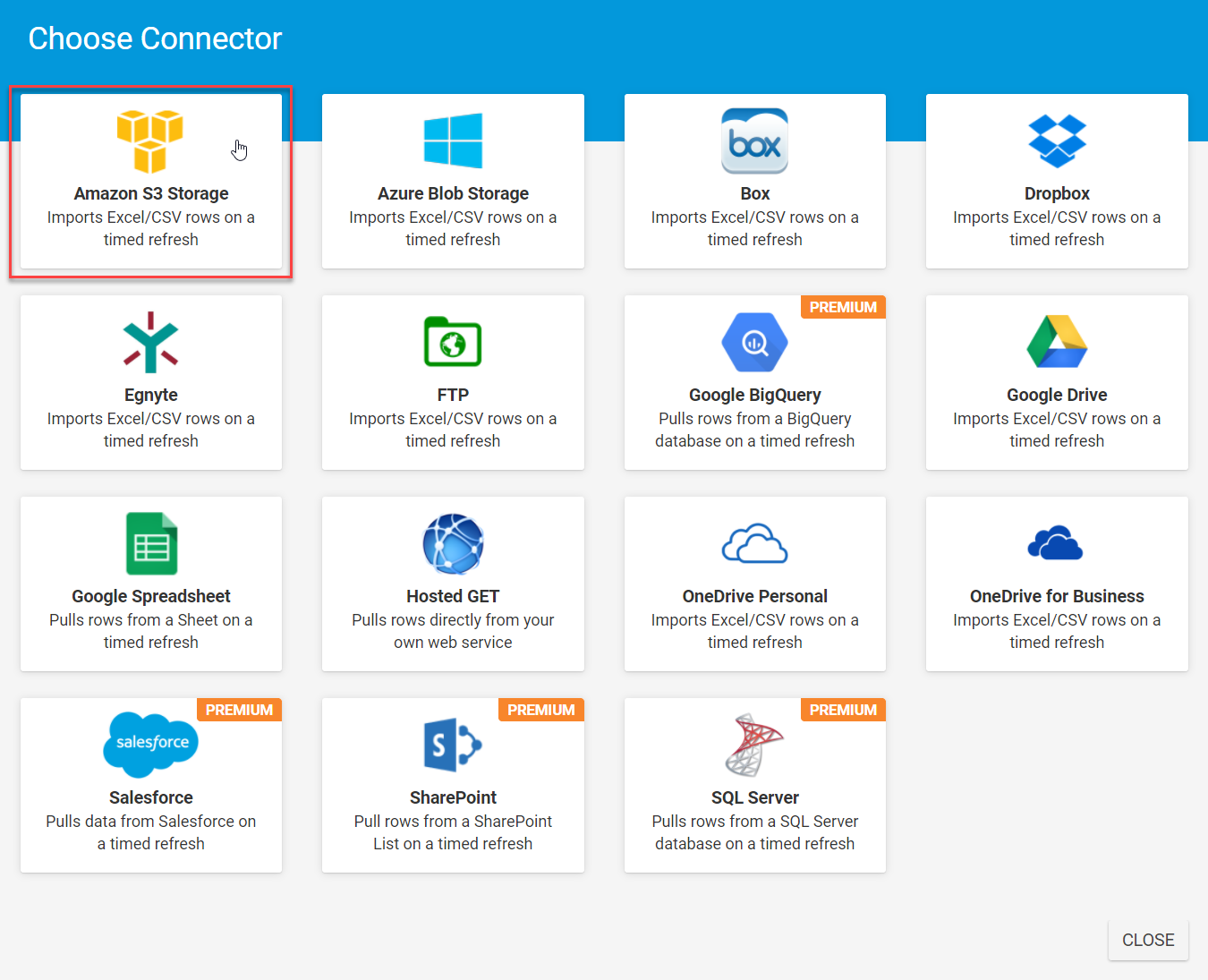Pick the SQL Server connector title
The height and width of the screenshot is (980, 1208).
755,797
